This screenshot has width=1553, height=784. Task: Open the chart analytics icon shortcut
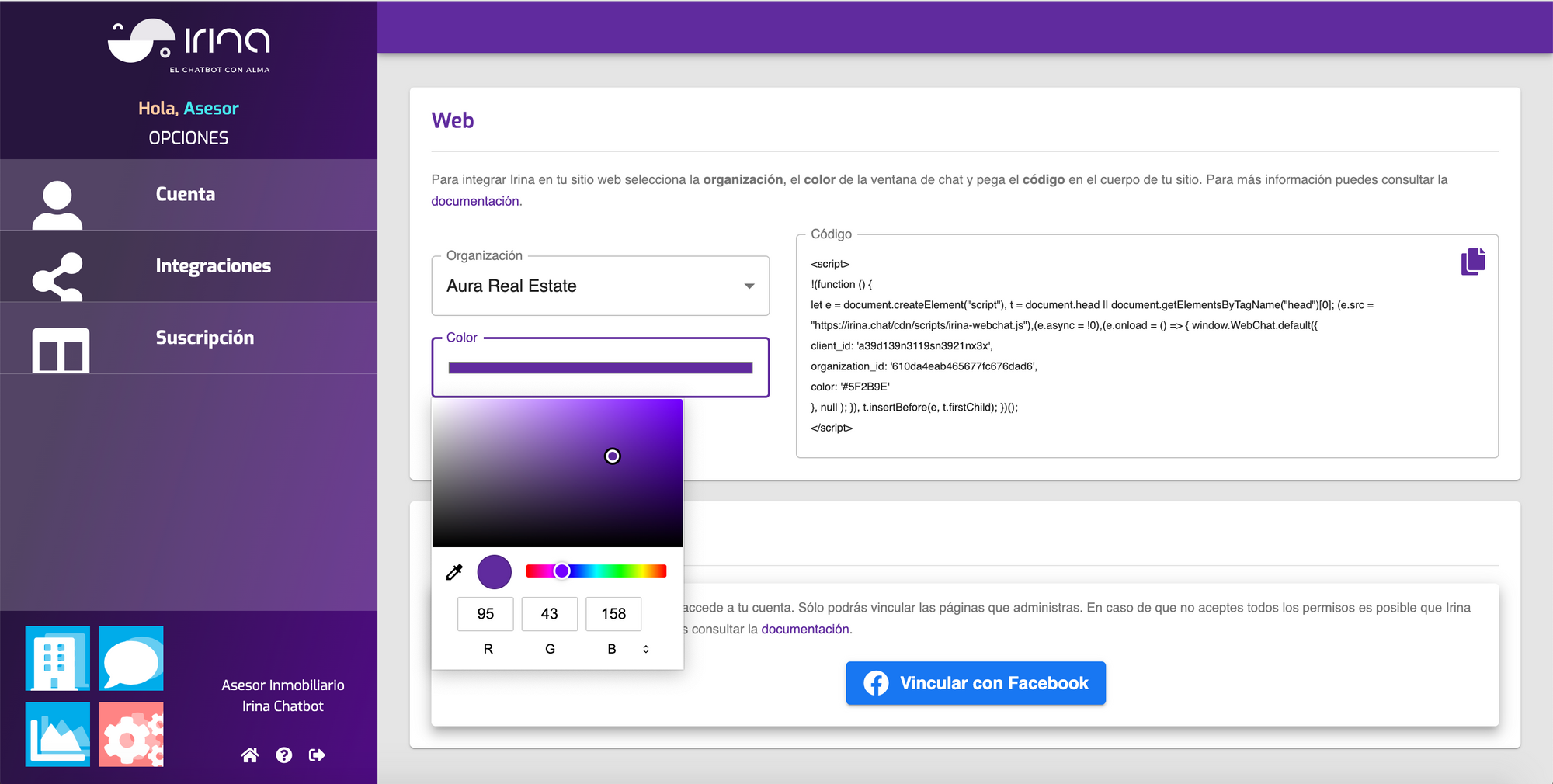point(57,734)
